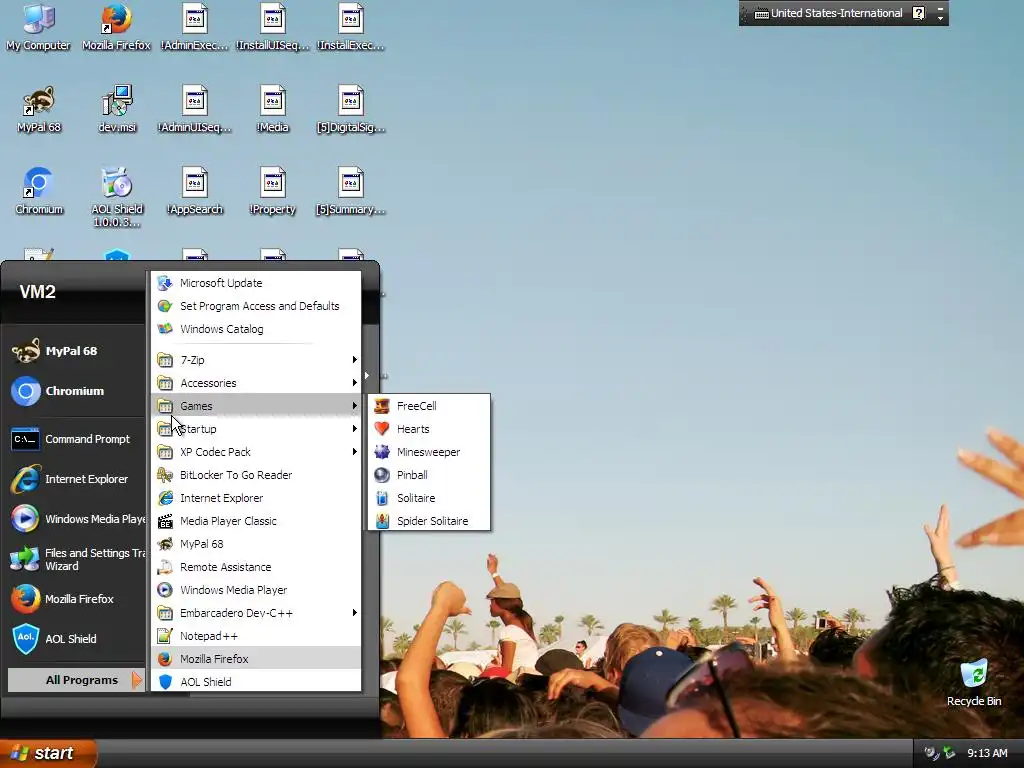Open Files and Settings Transfer Wizard

coord(75,559)
